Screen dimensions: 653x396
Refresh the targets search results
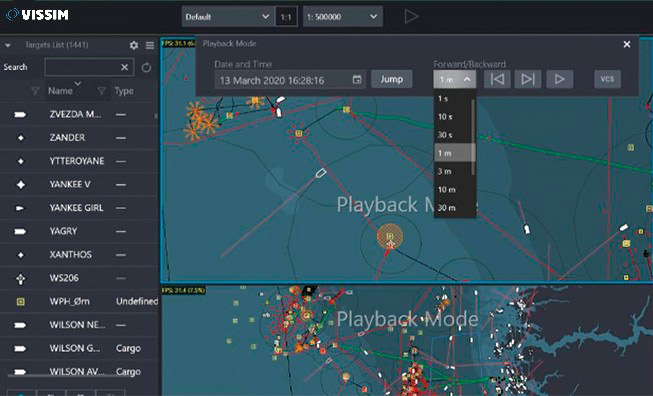pos(146,67)
